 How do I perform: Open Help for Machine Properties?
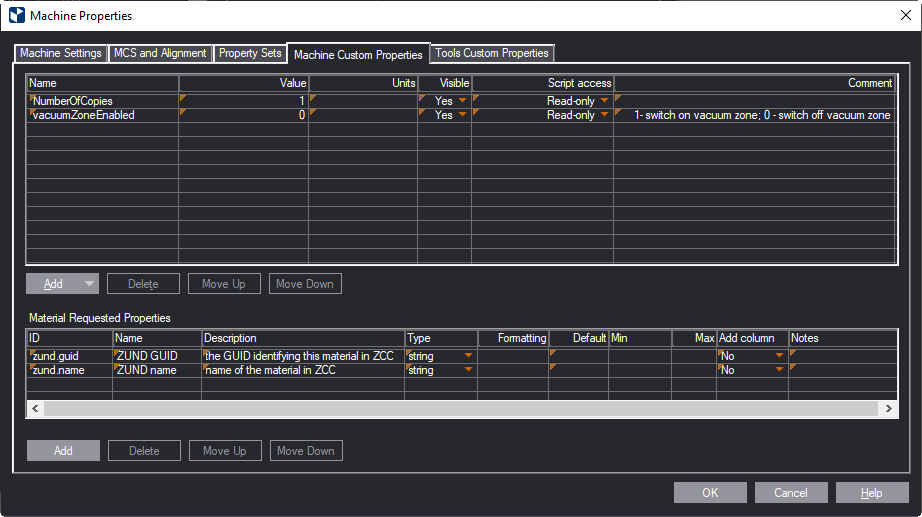click(x=871, y=493)
